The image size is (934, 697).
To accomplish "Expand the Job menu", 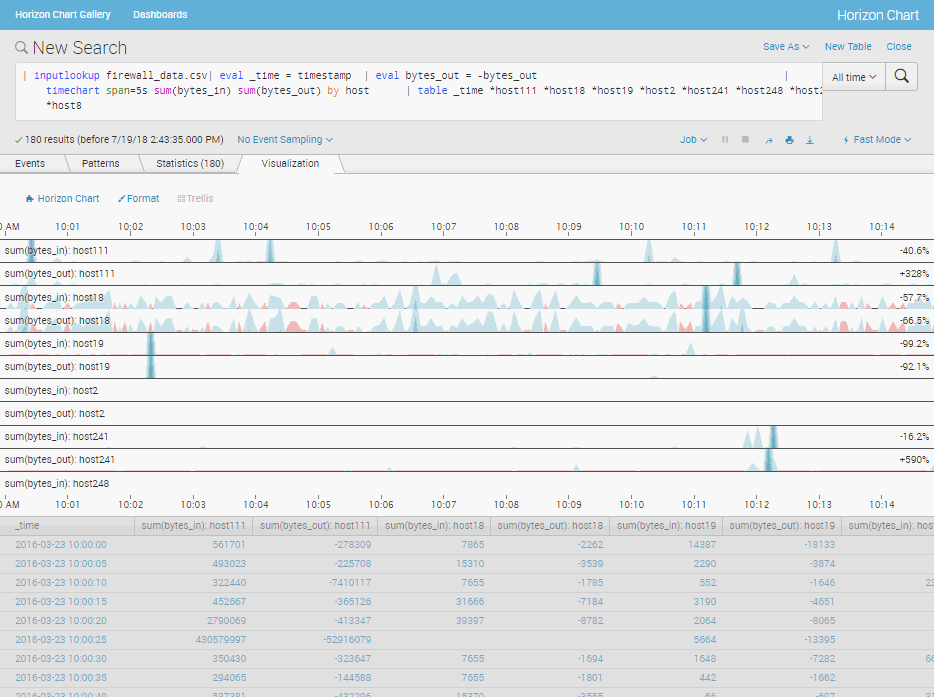I will [x=693, y=139].
